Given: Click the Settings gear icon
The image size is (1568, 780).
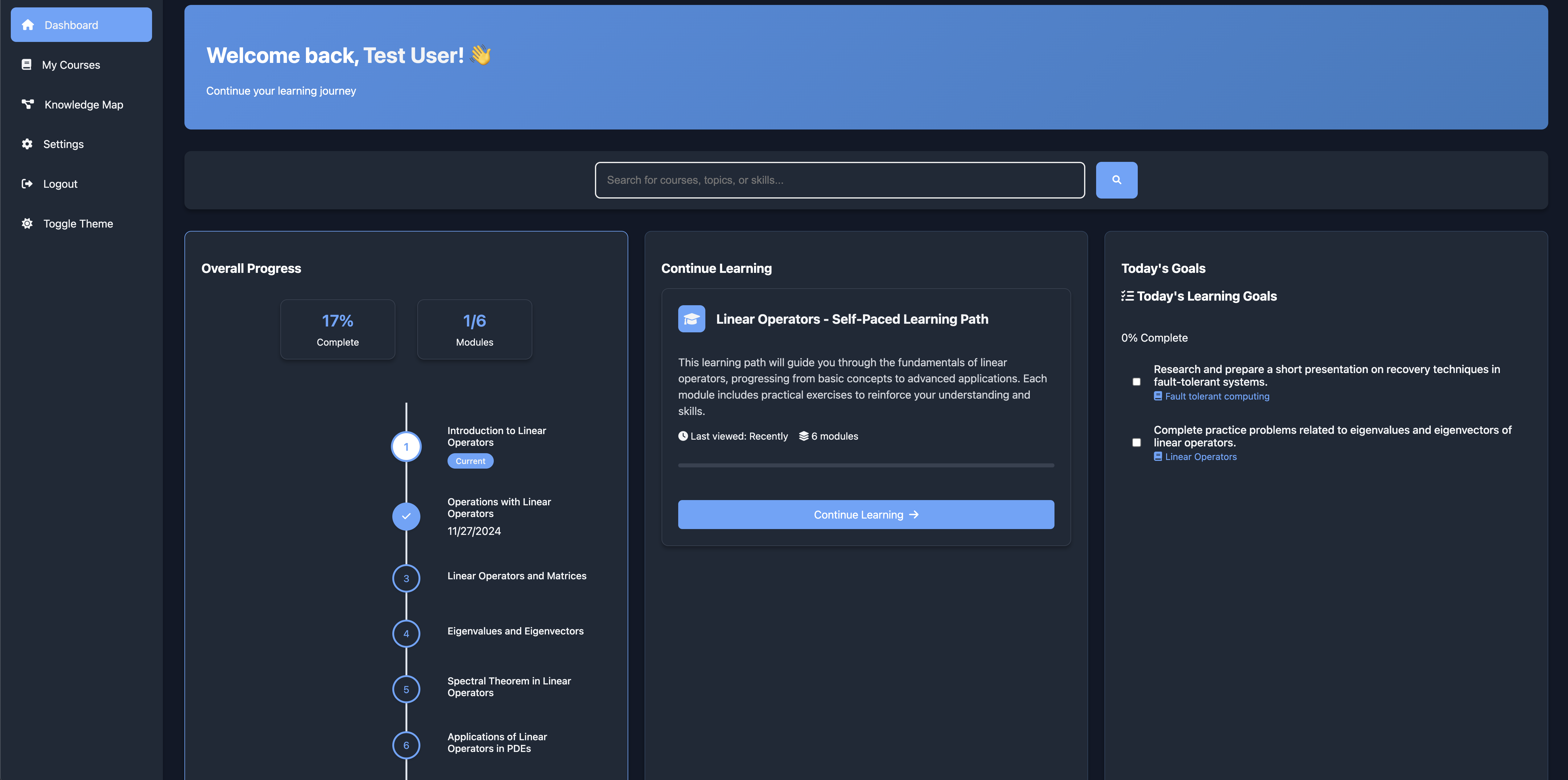Looking at the screenshot, I should point(27,144).
